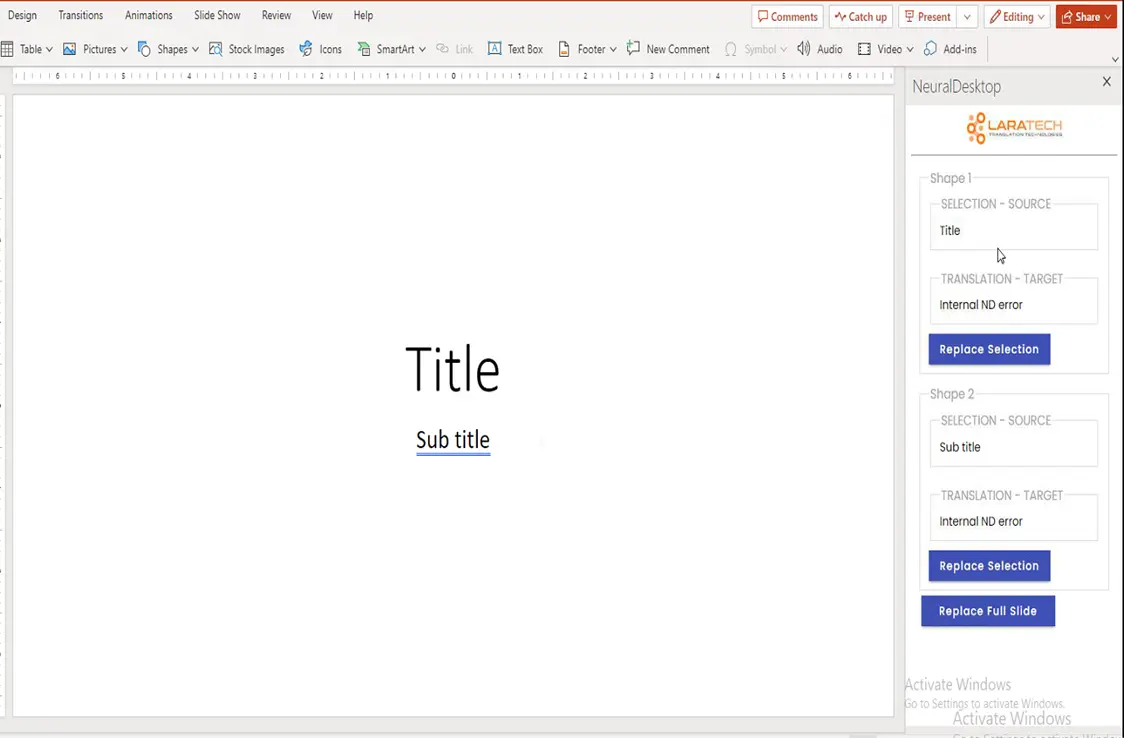
Task: Click the Symbol icon
Action: (x=730, y=49)
